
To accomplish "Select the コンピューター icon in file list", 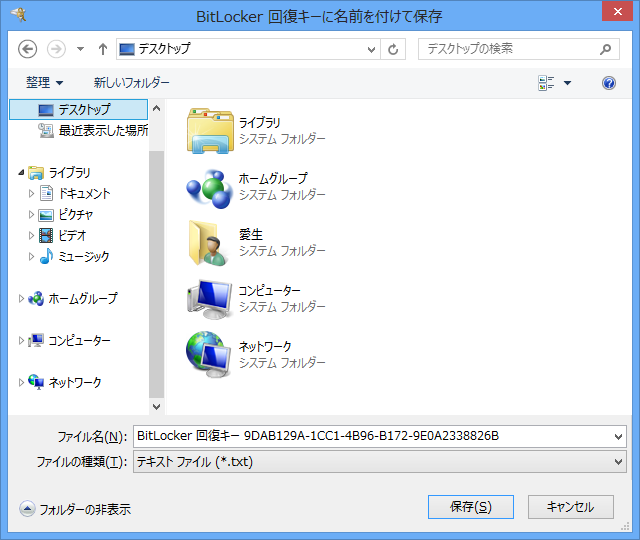I will 210,300.
